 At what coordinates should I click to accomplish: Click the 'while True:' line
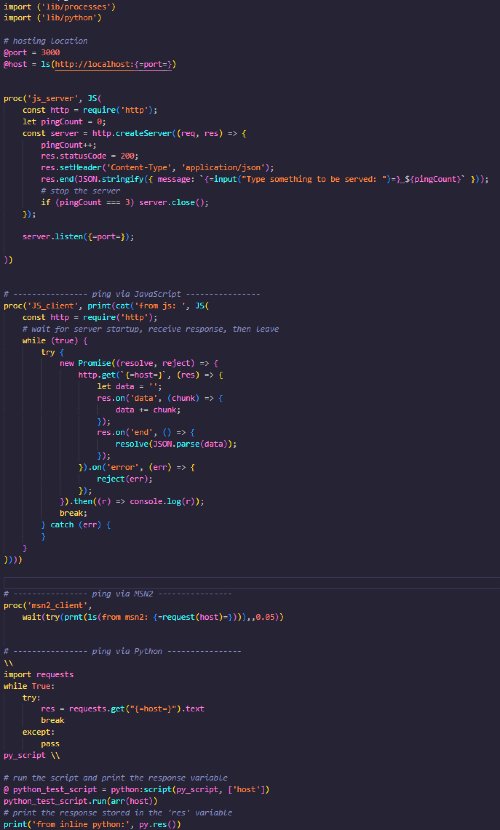29,686
